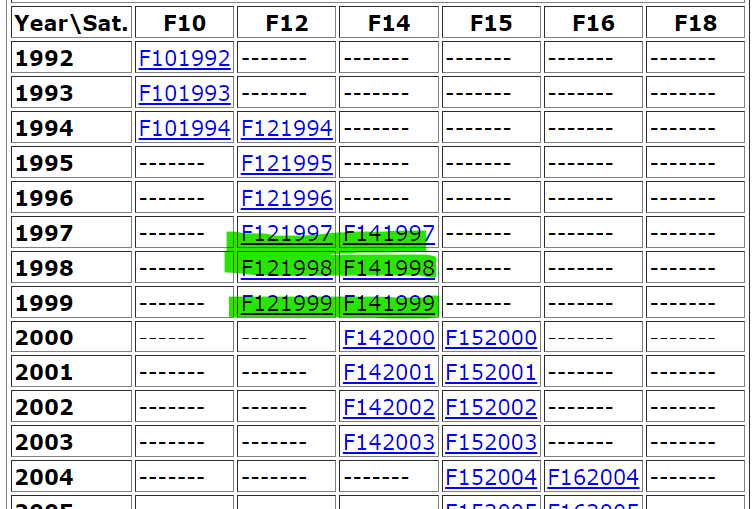Click the highlighted F121998 link

pyautogui.click(x=287, y=268)
